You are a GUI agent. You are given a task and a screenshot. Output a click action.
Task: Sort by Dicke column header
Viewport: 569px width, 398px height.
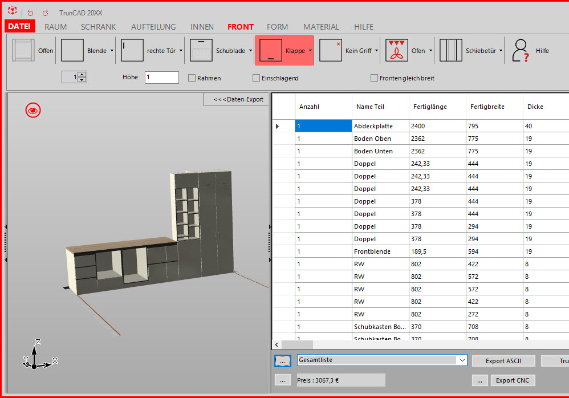546,107
